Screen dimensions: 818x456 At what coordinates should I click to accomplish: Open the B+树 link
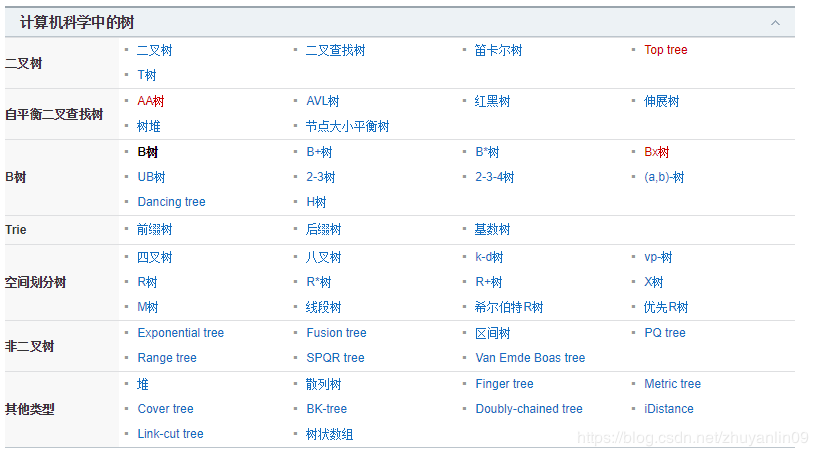pyautogui.click(x=319, y=152)
